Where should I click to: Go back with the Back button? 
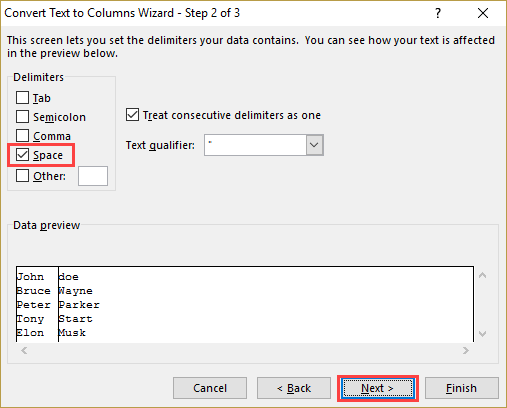point(294,388)
